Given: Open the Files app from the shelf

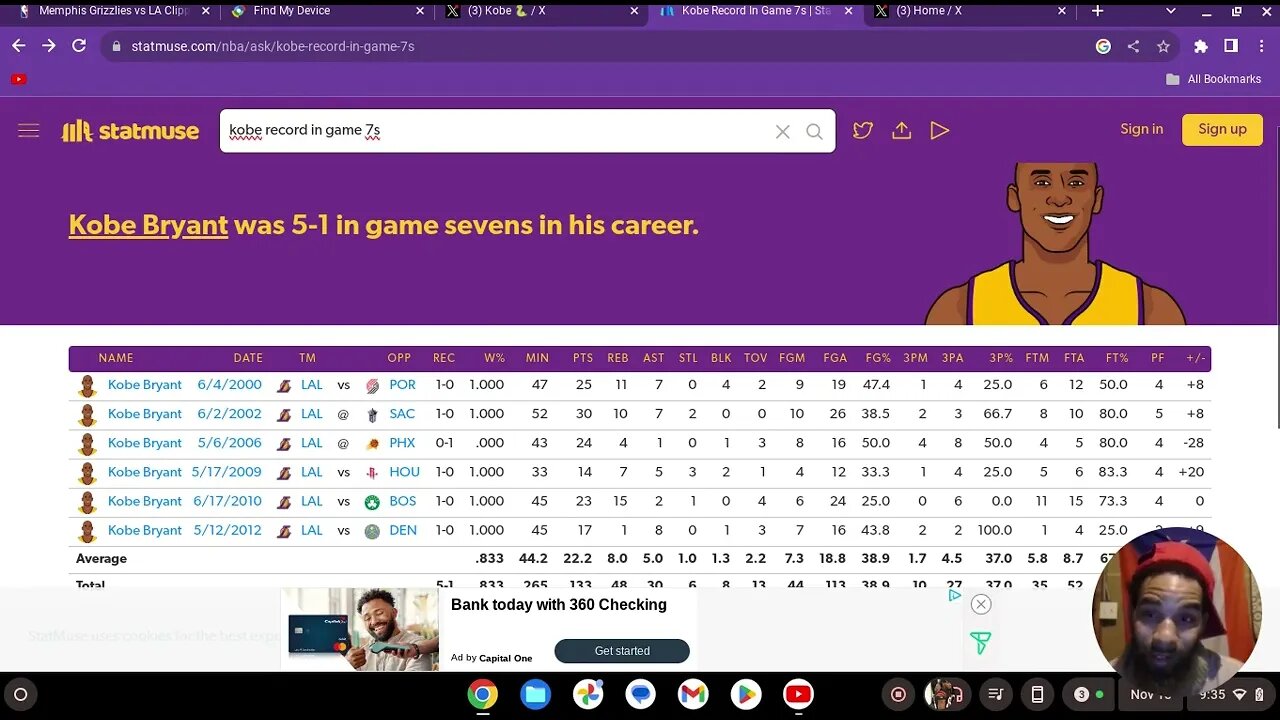Looking at the screenshot, I should tap(535, 694).
